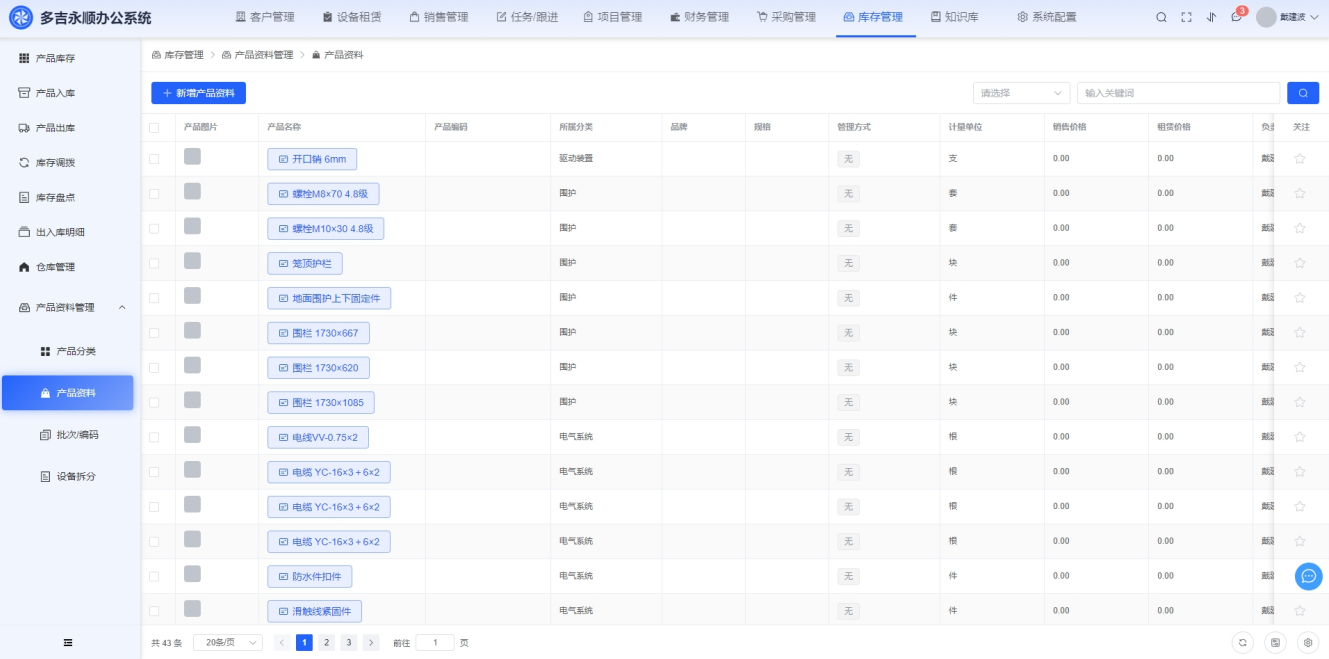This screenshot has width=1329, height=659.
Task: Star the 螺栓M8×70 4.8级 row
Action: 1300,193
